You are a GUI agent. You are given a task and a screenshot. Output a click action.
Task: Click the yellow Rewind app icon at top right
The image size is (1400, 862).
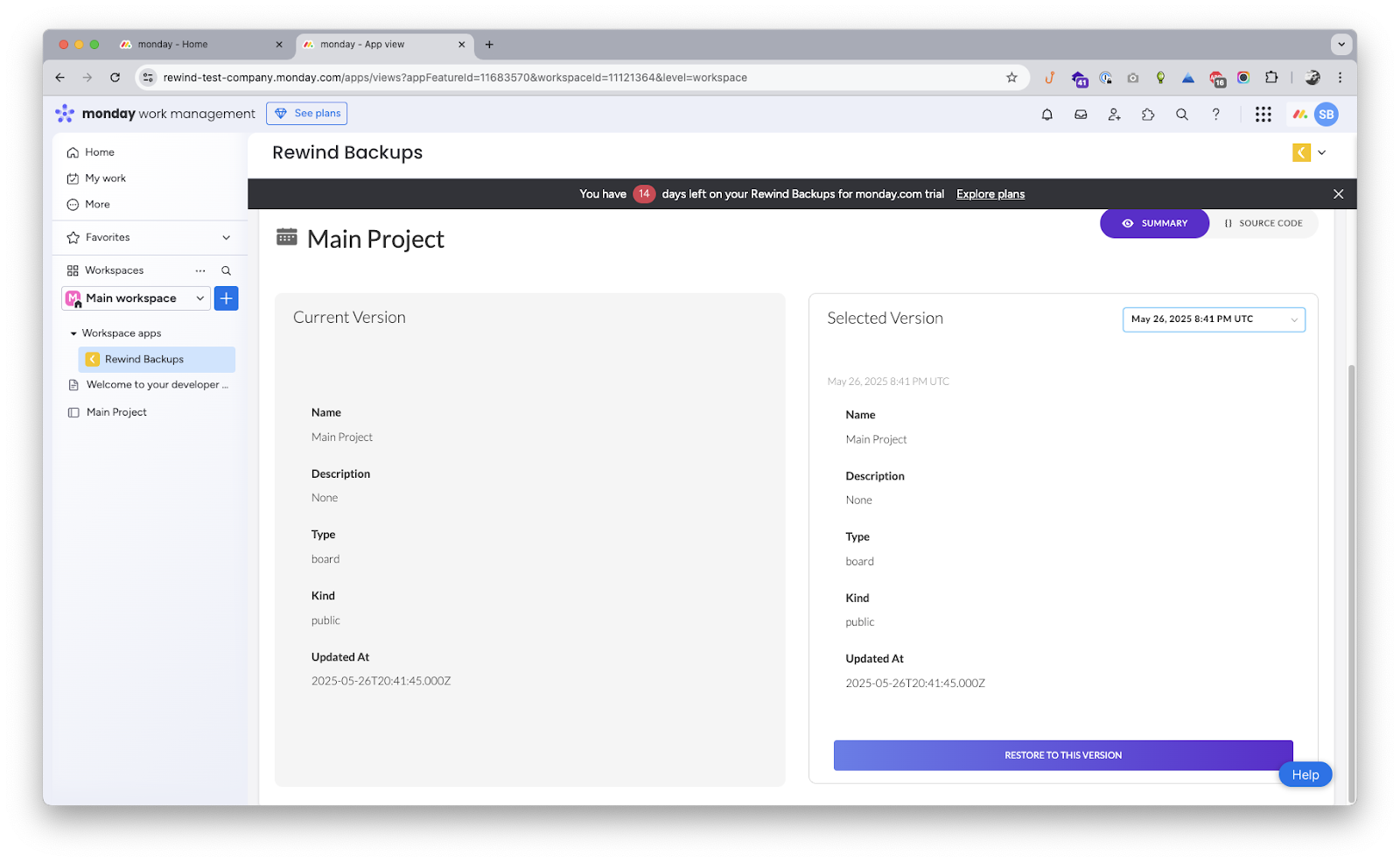pos(1301,152)
